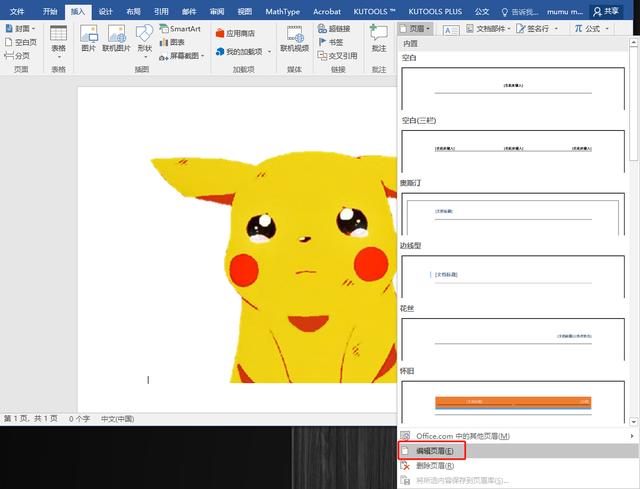Switch to the 审阅 Review tab
Screen dimensions: 640x489
point(217,11)
